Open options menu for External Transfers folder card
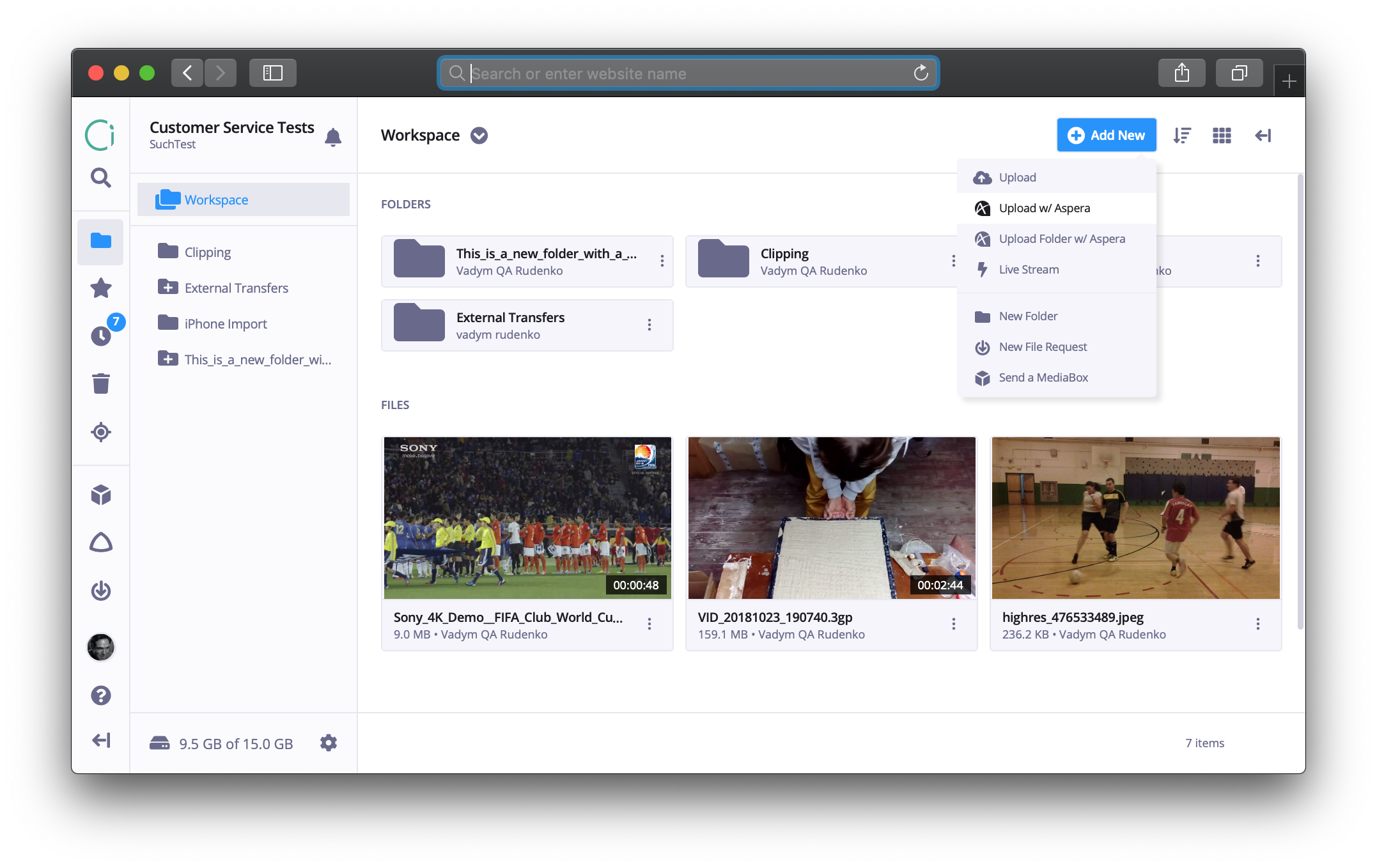1377x868 pixels. tap(649, 325)
